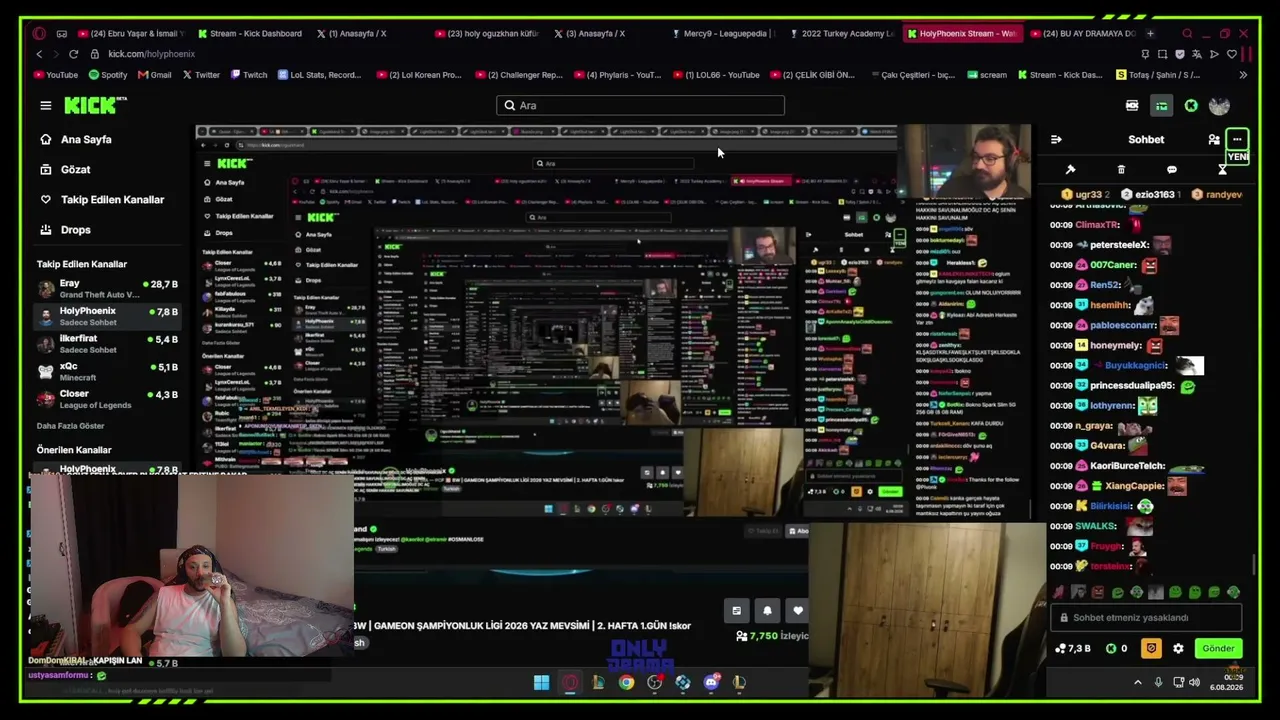The height and width of the screenshot is (720, 1280).
Task: Click the green Gönder send button
Action: tap(1218, 649)
